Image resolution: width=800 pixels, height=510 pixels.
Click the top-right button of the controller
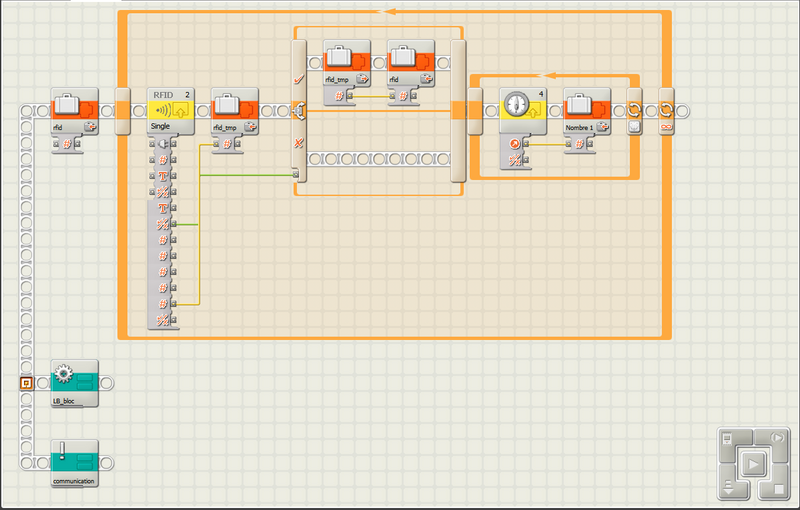tap(777, 438)
